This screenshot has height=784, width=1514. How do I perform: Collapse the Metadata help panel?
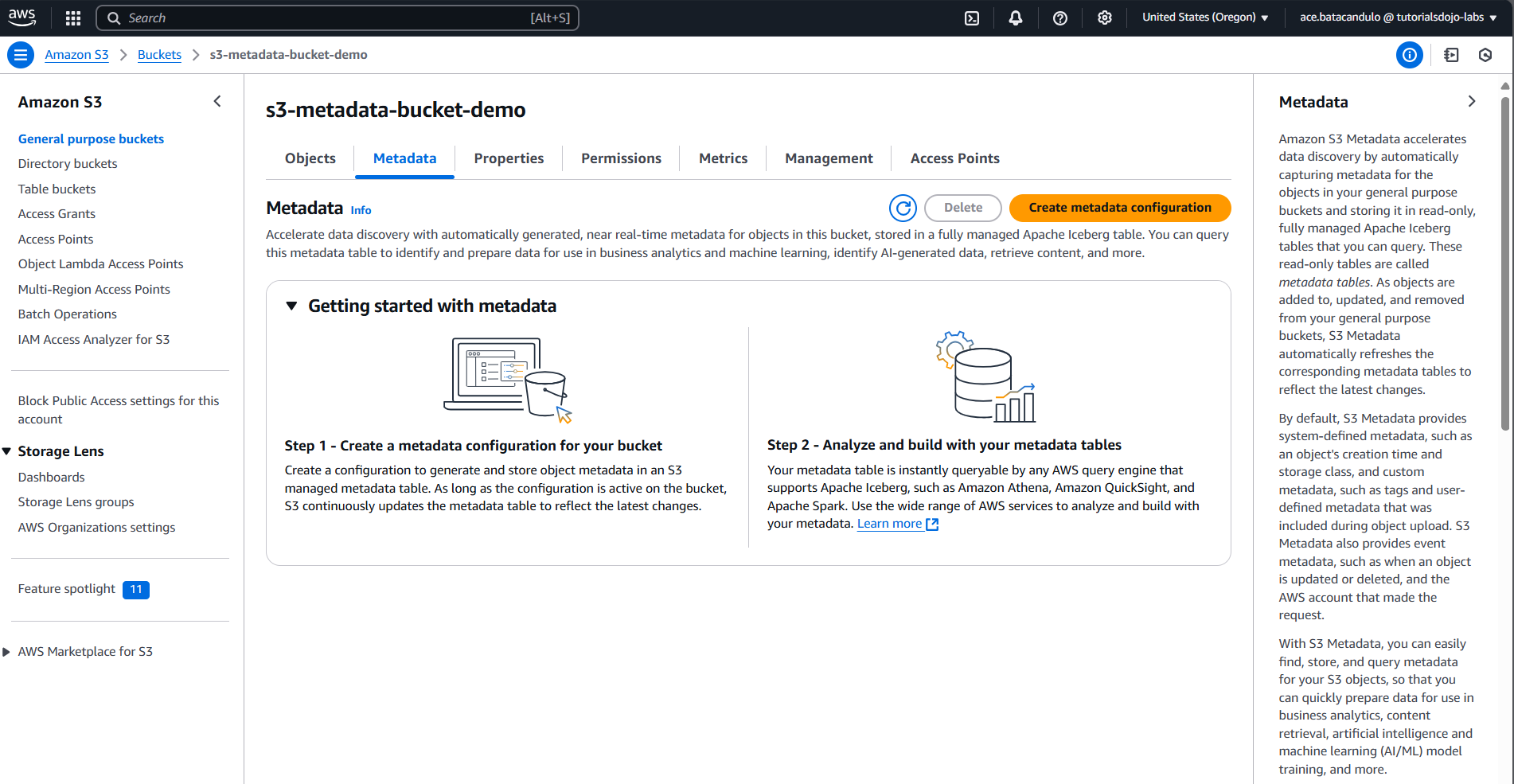1472,101
